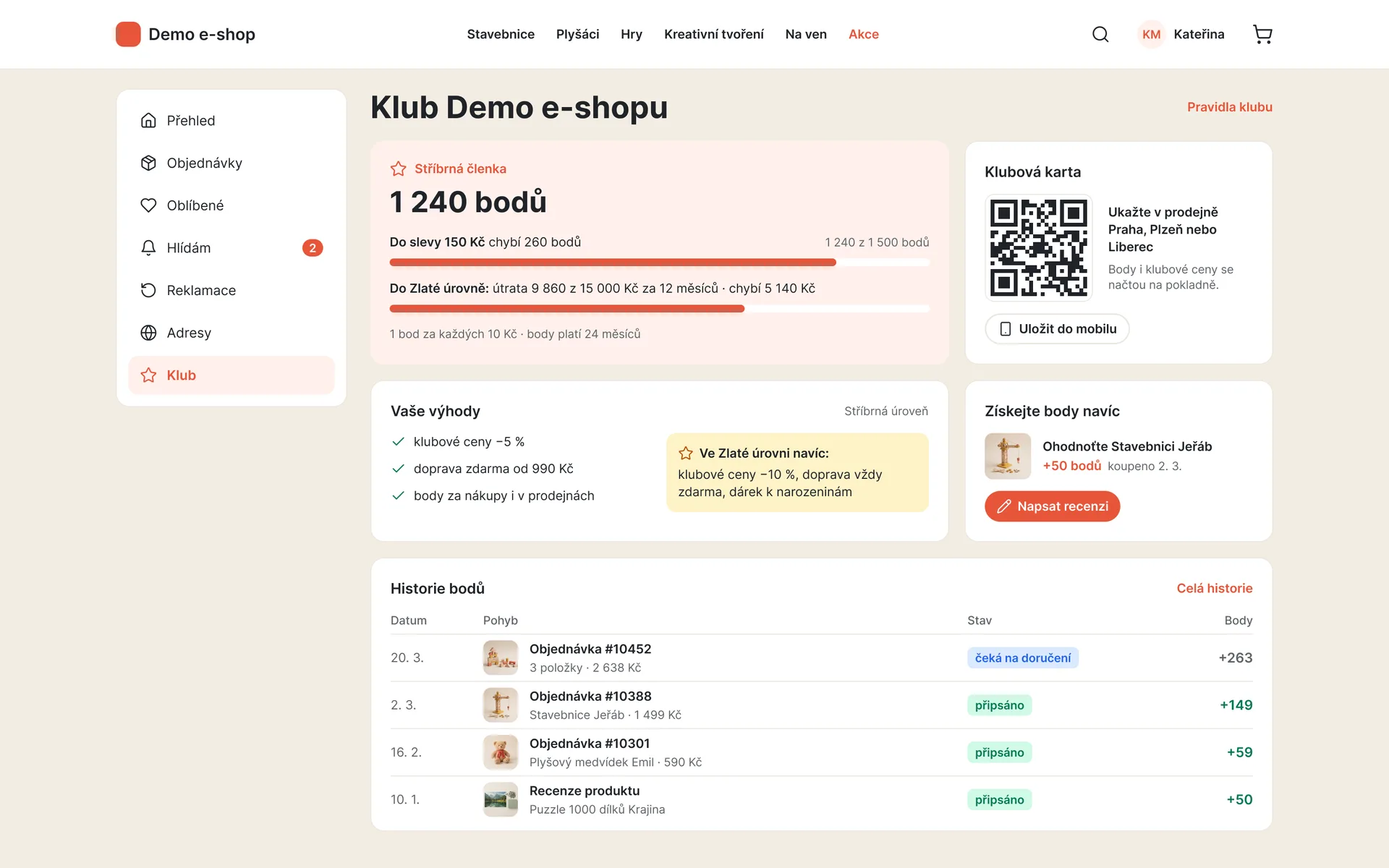This screenshot has height=868, width=1389.
Task: Click the globe icon beside Adresy
Action: tap(148, 333)
